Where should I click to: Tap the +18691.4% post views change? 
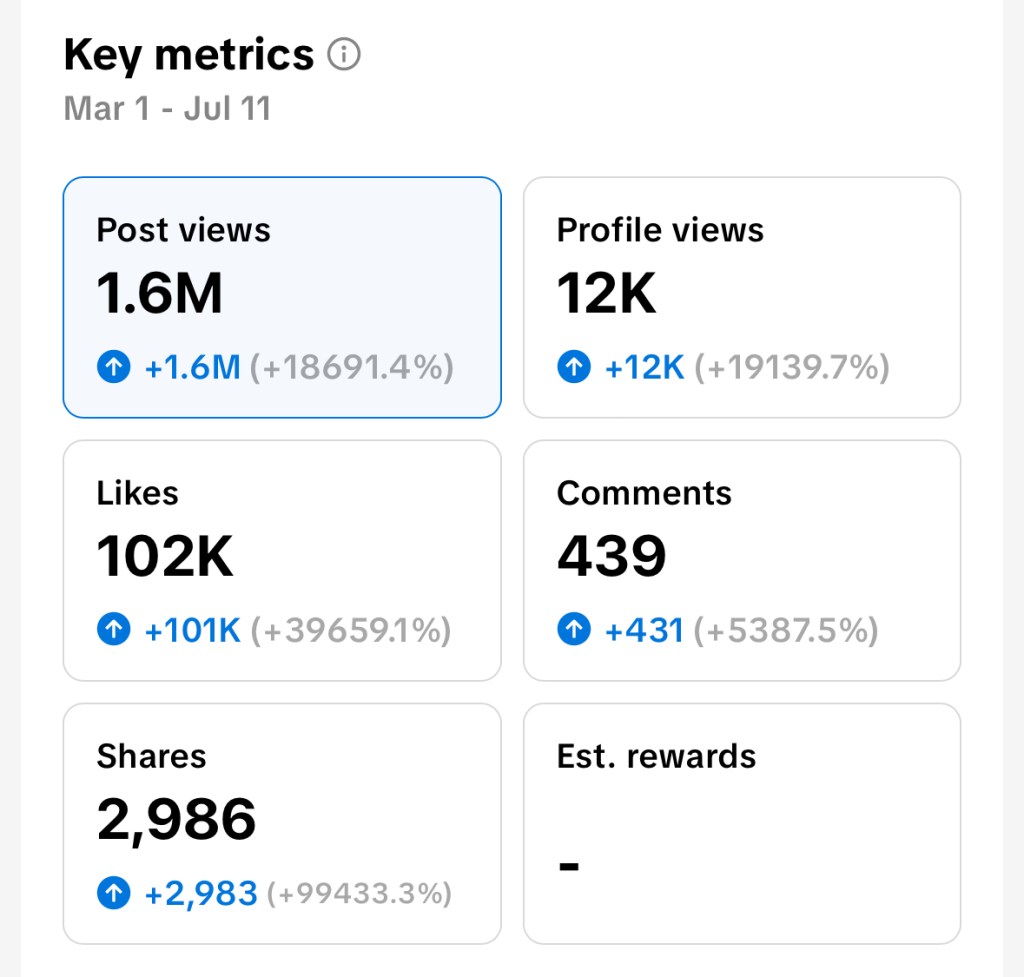coord(351,368)
